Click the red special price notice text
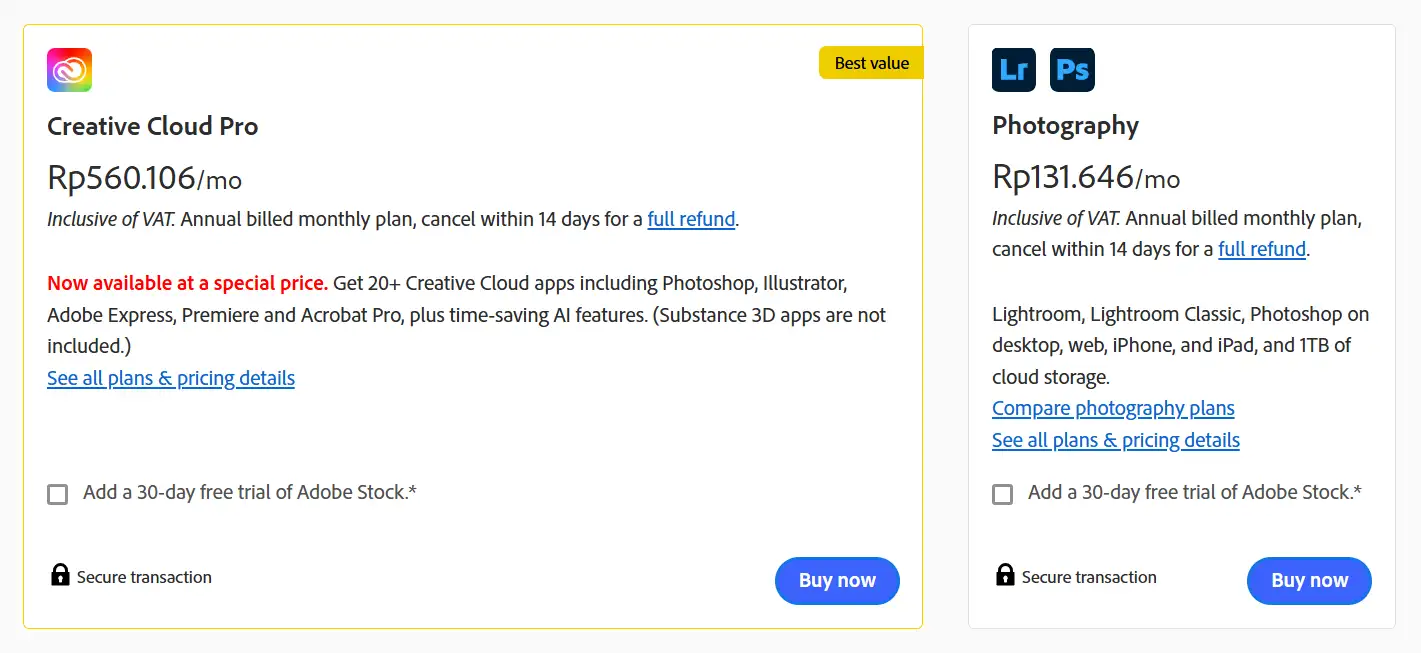1421x653 pixels. tap(187, 283)
